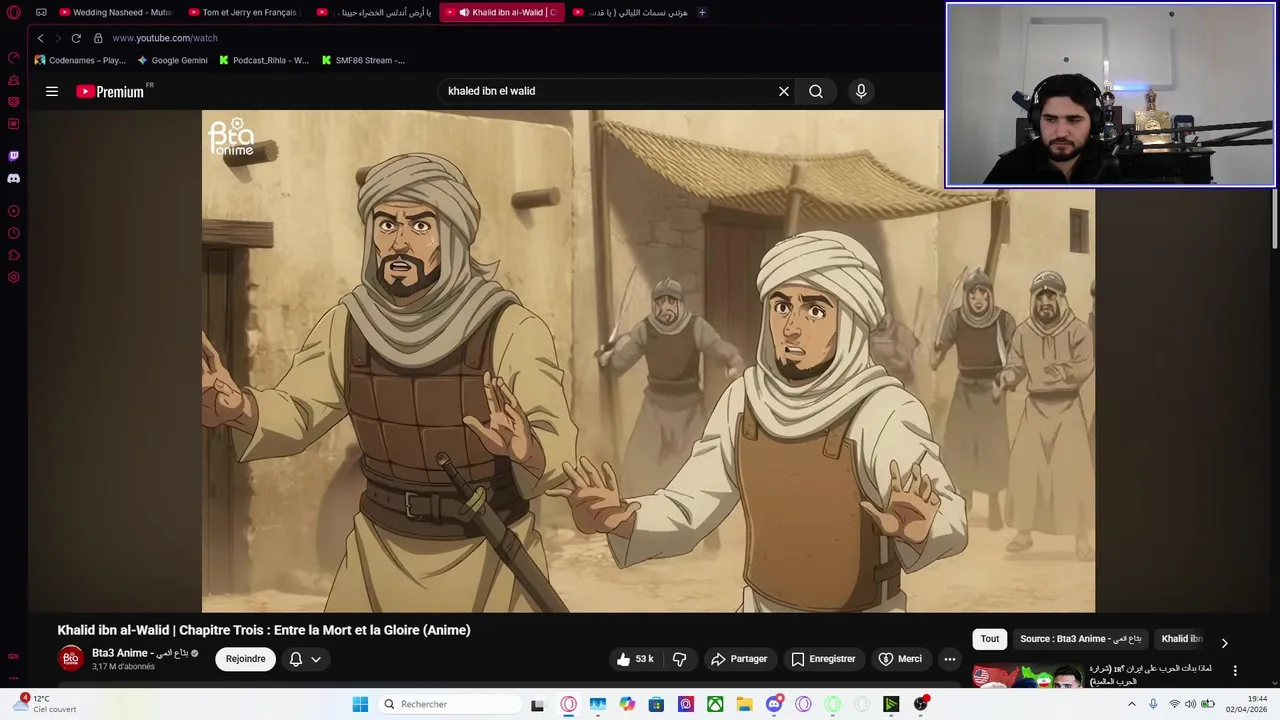Click the Partager share button
1280x720 pixels.
click(x=739, y=659)
